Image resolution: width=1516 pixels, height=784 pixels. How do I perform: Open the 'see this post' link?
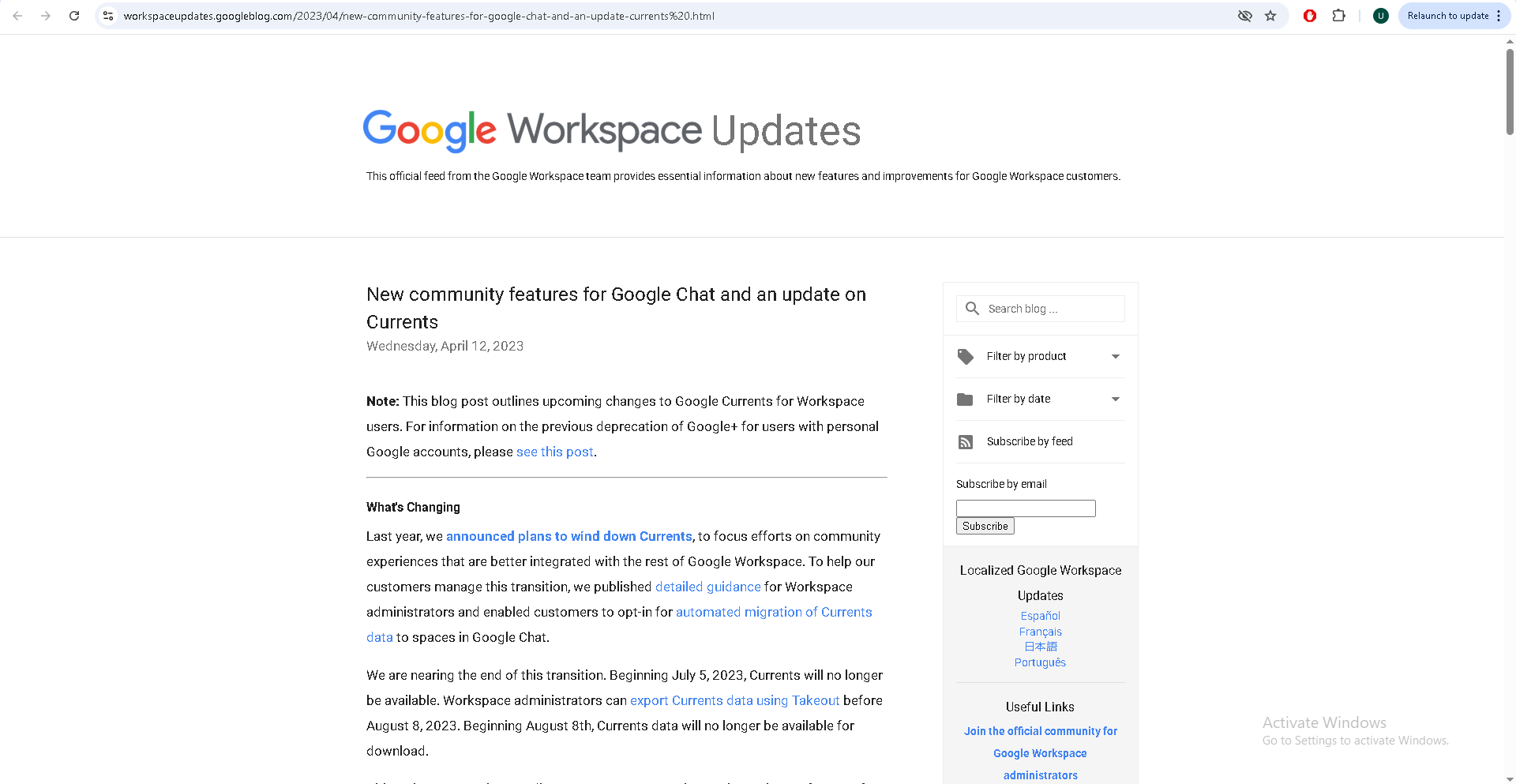tap(555, 452)
